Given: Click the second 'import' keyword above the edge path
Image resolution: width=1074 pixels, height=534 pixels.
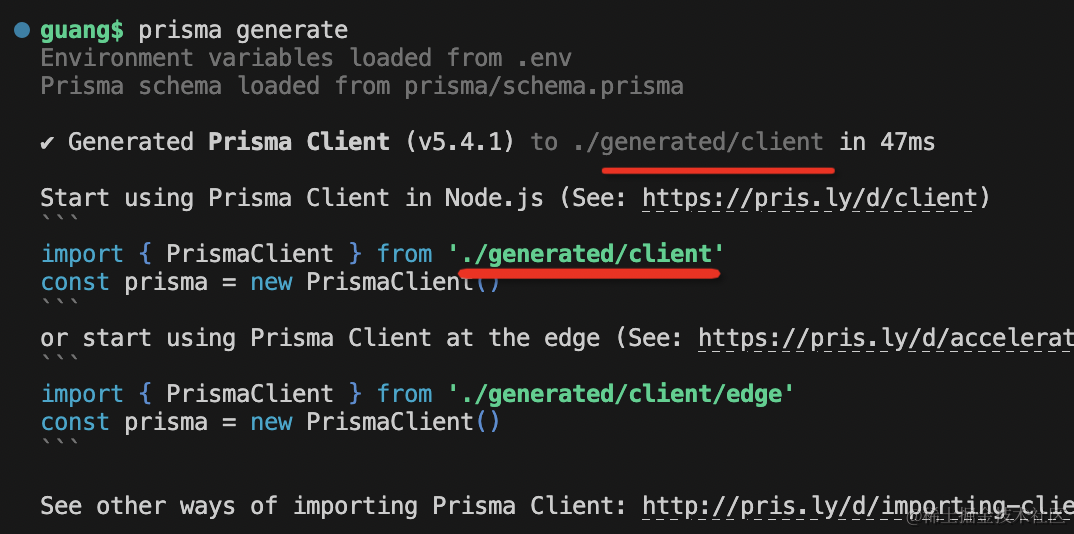Looking at the screenshot, I should coord(82,394).
